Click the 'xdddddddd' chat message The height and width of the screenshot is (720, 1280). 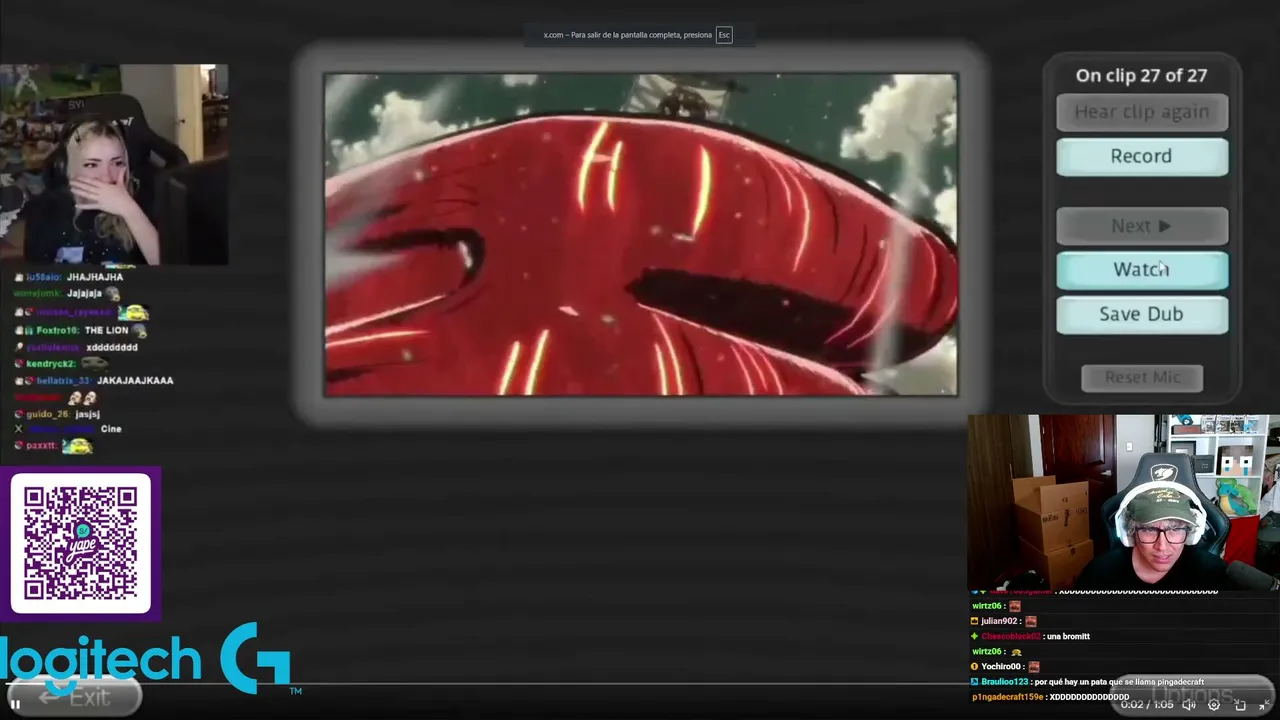[112, 347]
